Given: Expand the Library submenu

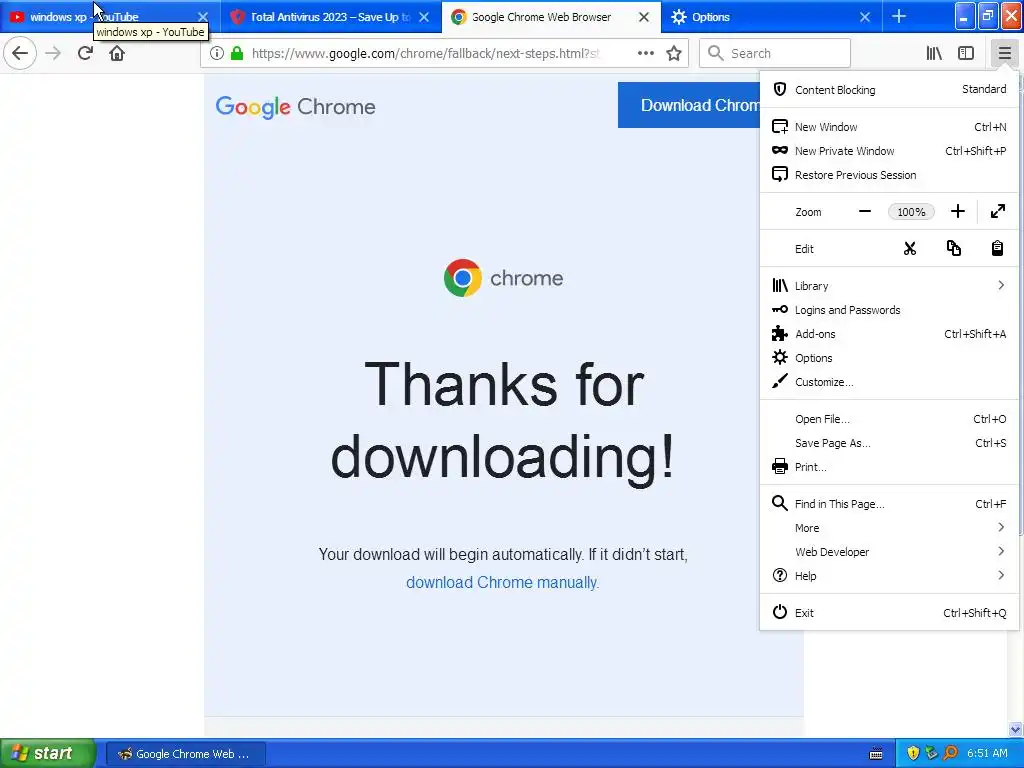Looking at the screenshot, I should pyautogui.click(x=888, y=285).
